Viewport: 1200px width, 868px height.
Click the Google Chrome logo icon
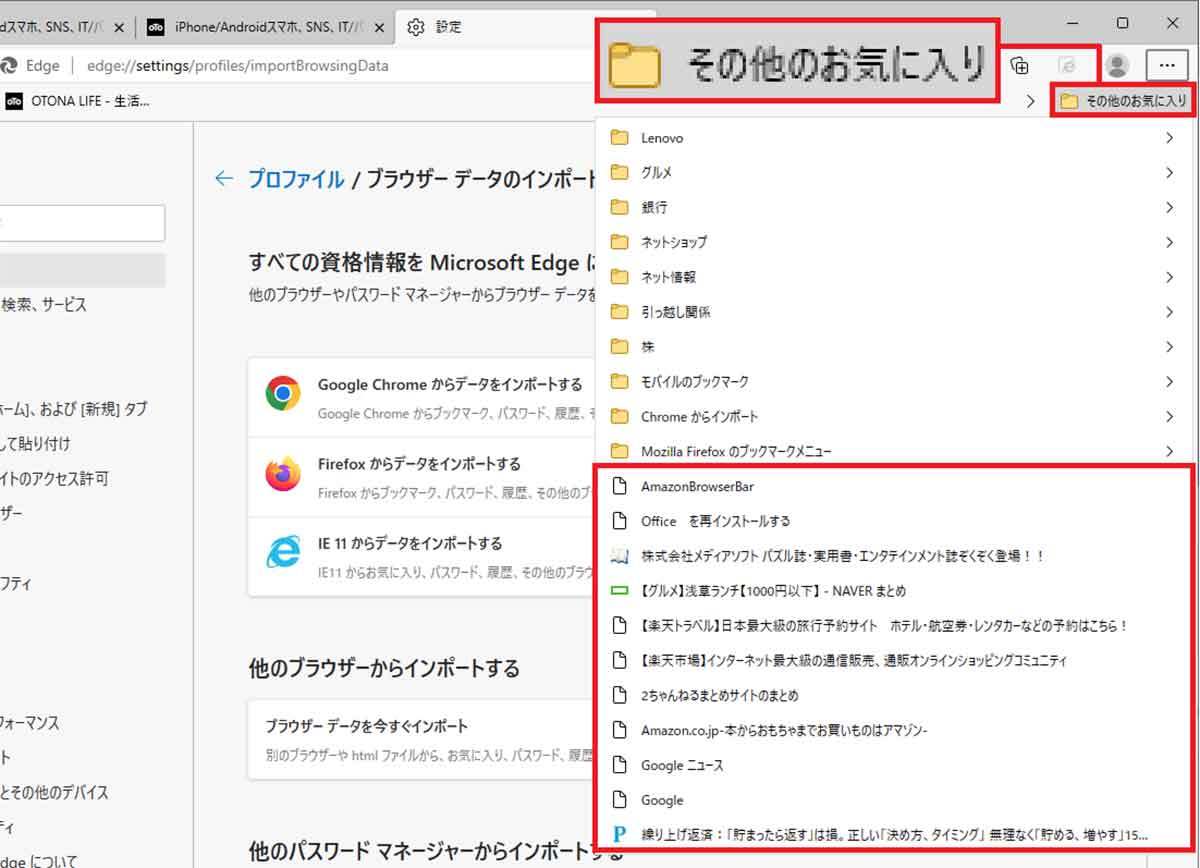pos(284,394)
